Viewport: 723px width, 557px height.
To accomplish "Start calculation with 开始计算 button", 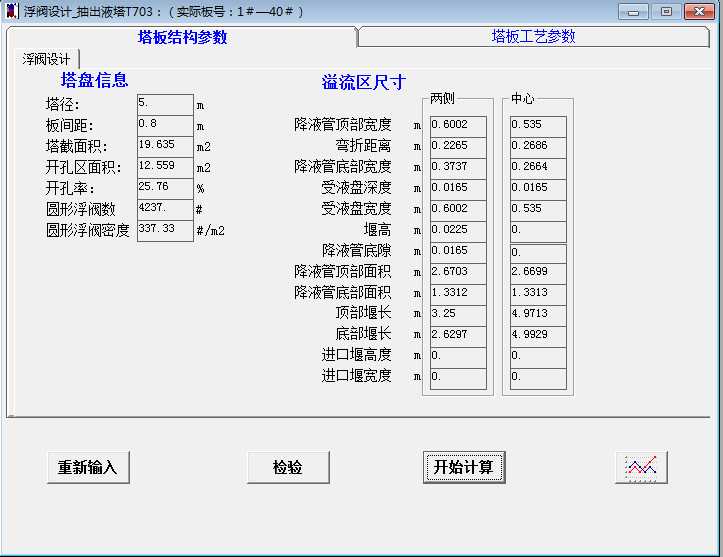I will pyautogui.click(x=464, y=467).
